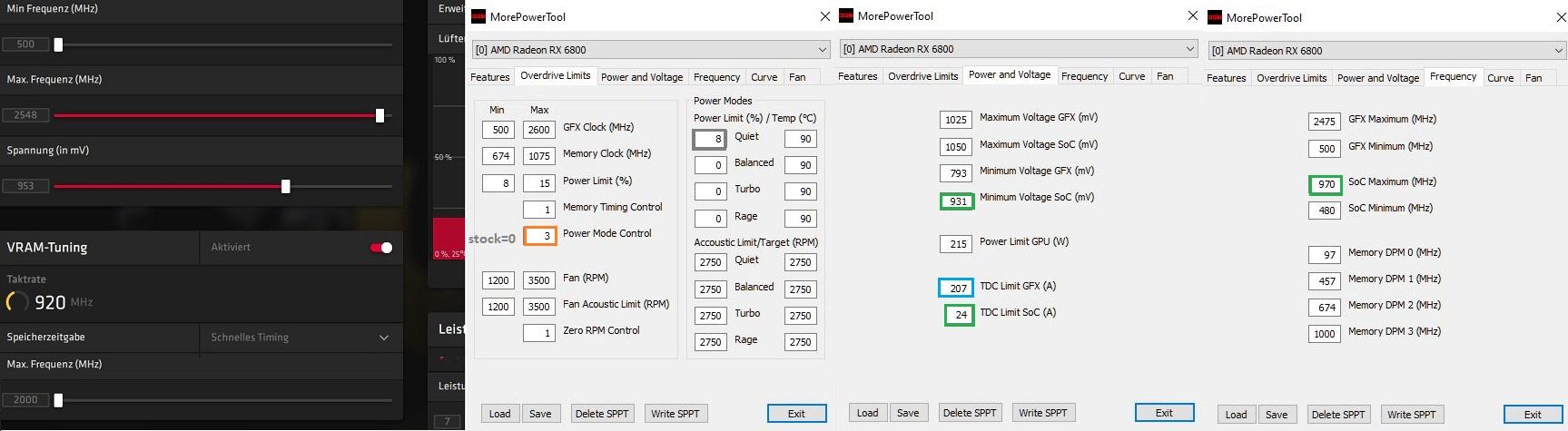Viewport: 1568px width, 431px height.
Task: Click Memory DPM 1 field showing 457
Action: pos(1325,281)
